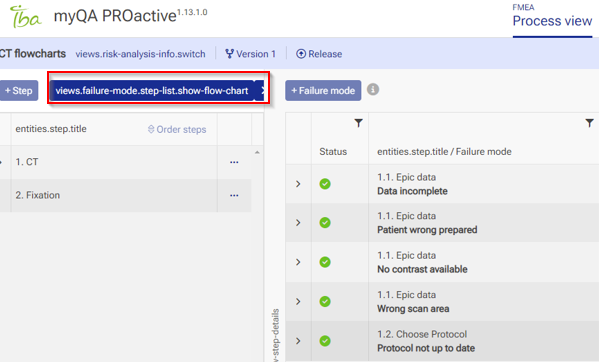Viewport: 599px width, 362px height.
Task: Click the Release button
Action: coord(319,54)
